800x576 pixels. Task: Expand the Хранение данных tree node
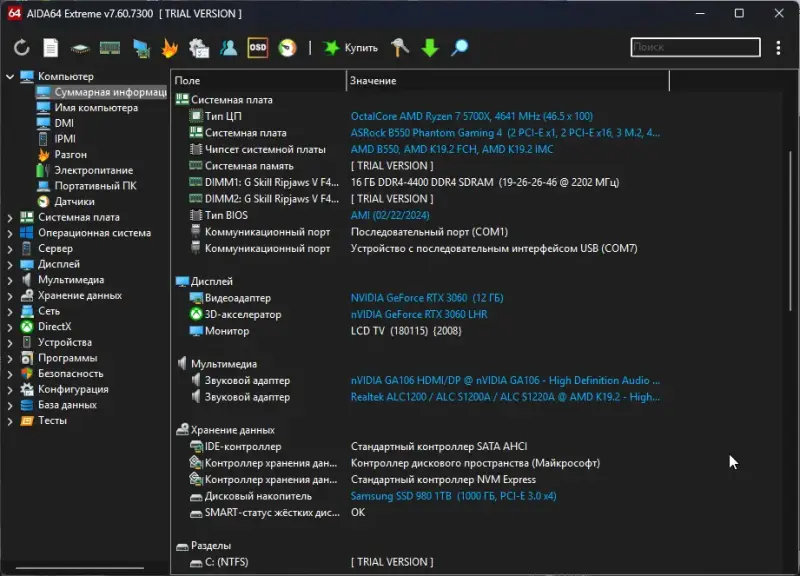click(10, 296)
